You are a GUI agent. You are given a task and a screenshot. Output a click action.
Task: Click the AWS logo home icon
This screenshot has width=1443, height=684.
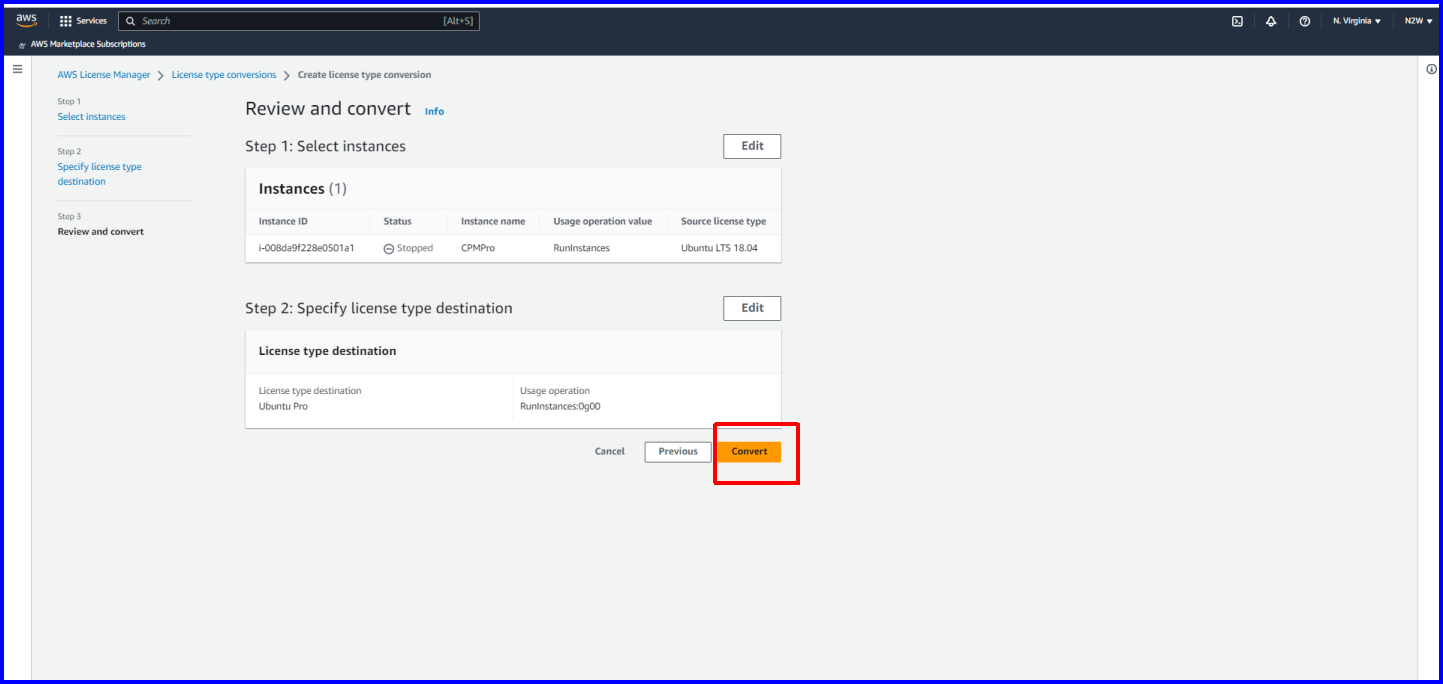pyautogui.click(x=26, y=20)
